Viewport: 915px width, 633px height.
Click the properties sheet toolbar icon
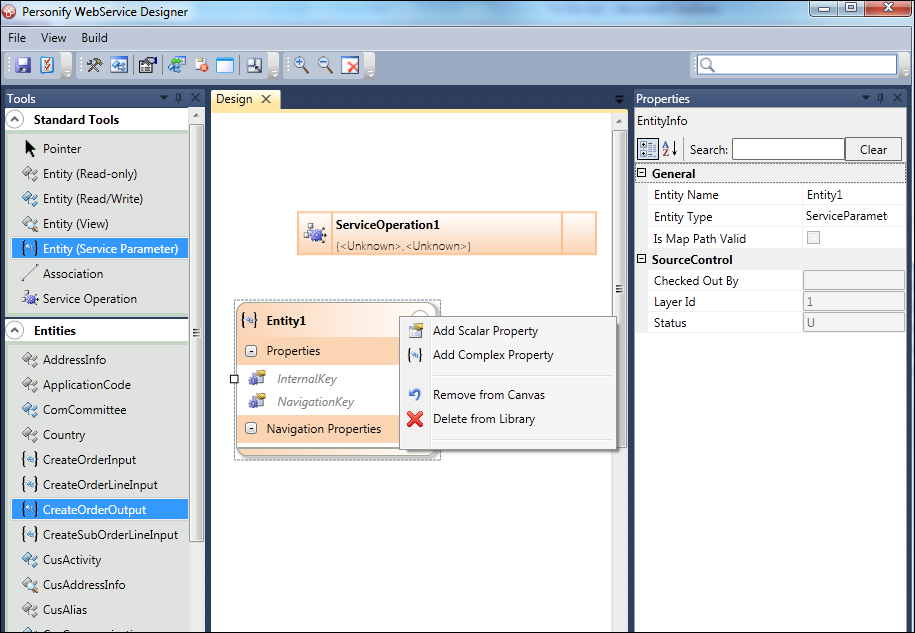click(148, 65)
